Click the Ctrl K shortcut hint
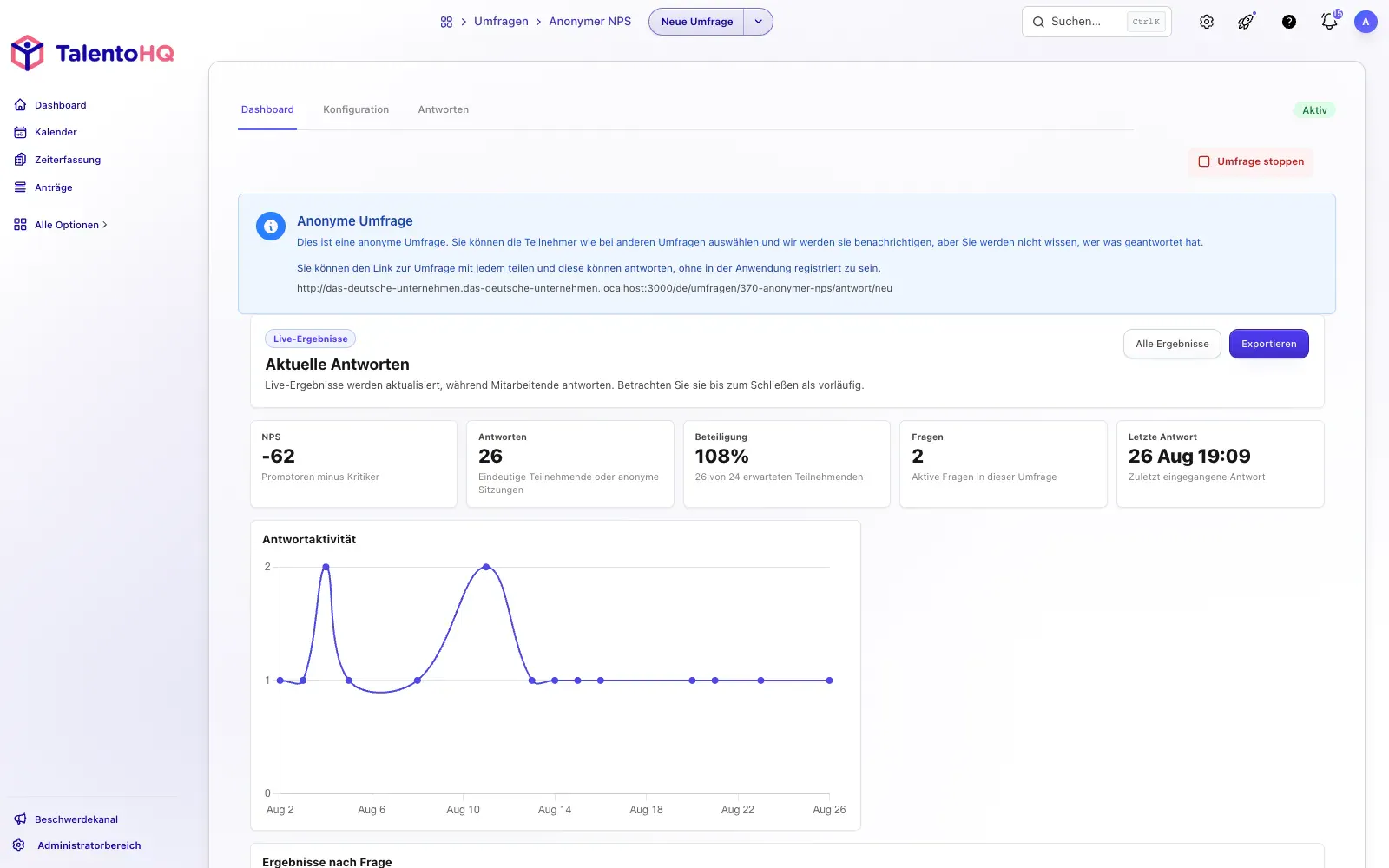This screenshot has width=1389, height=868. pos(1146,22)
